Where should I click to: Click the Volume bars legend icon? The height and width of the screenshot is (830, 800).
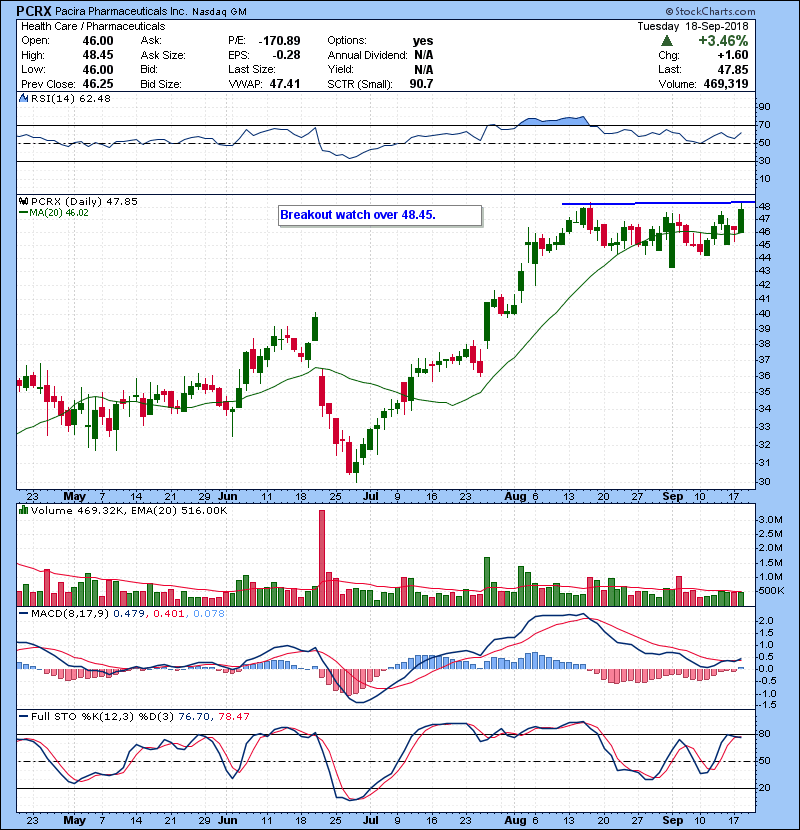[x=23, y=510]
